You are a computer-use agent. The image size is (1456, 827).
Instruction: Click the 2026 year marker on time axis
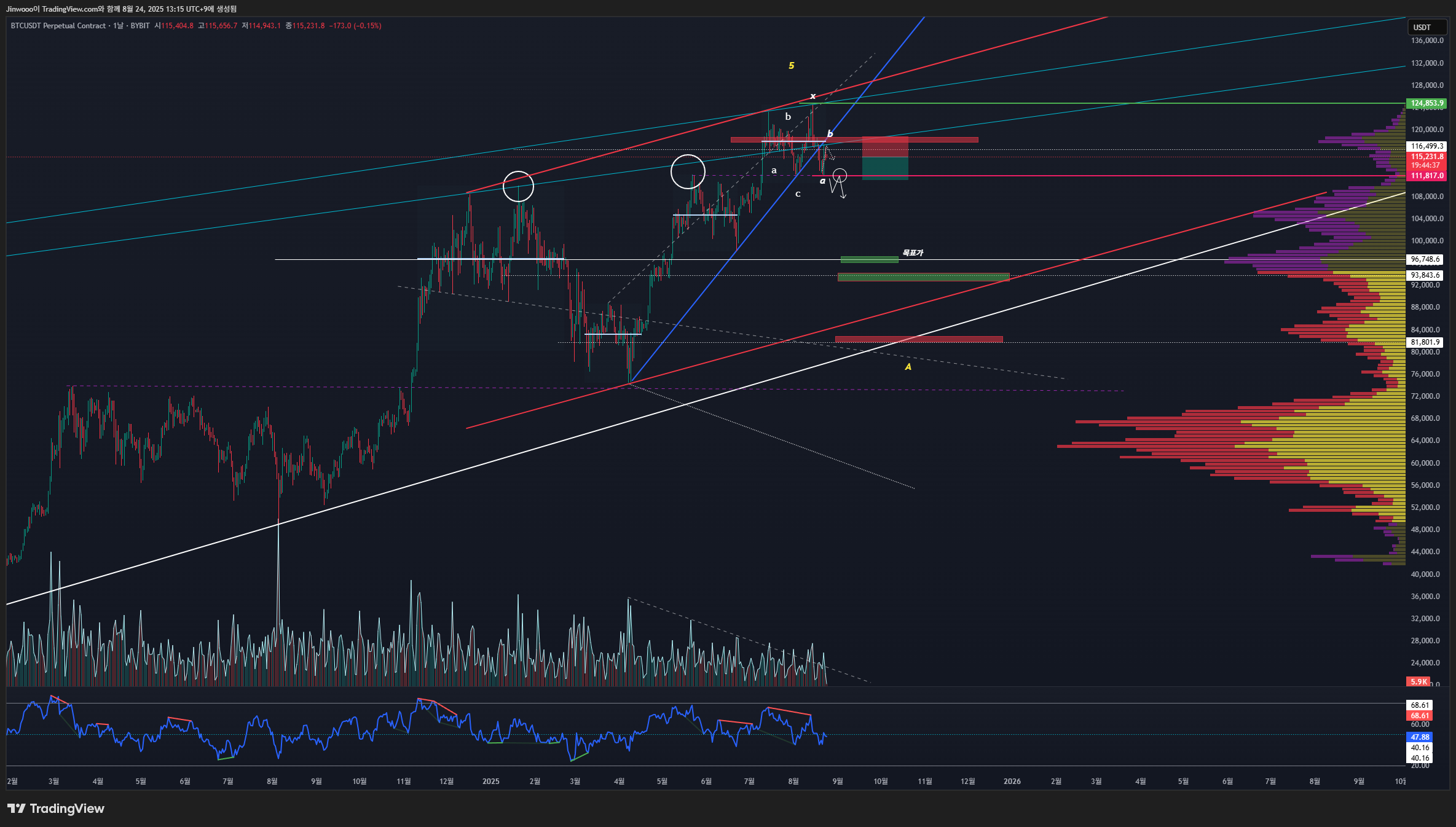[1012, 782]
